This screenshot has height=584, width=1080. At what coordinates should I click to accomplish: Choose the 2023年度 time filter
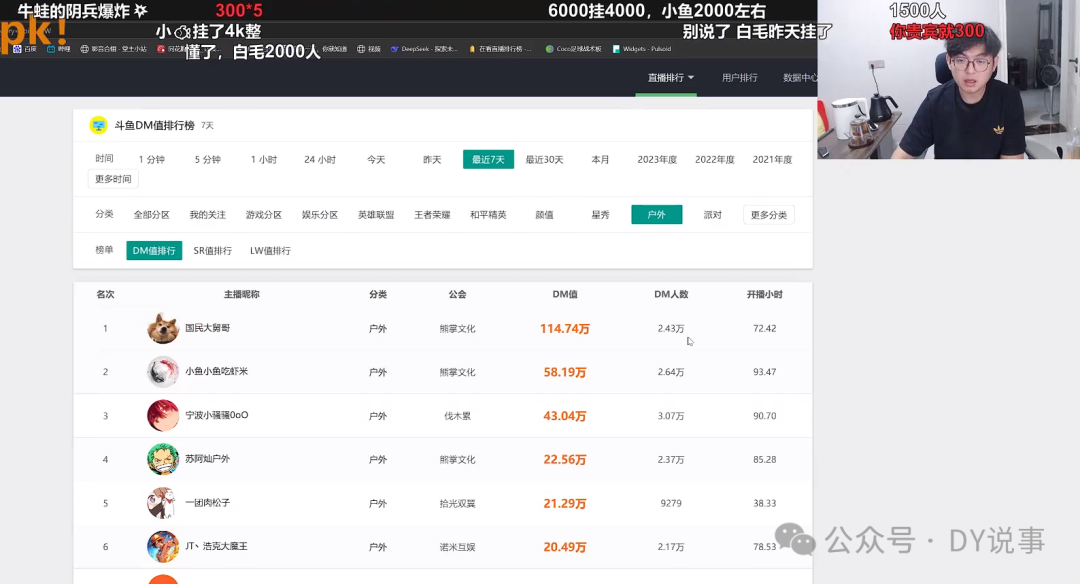(x=657, y=160)
